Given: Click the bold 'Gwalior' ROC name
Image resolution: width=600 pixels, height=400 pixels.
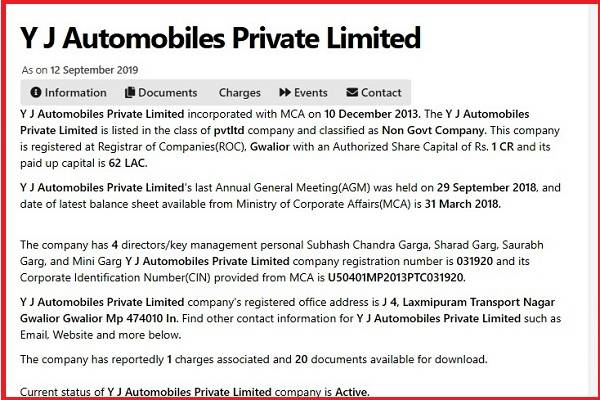Looking at the screenshot, I should coord(270,147).
